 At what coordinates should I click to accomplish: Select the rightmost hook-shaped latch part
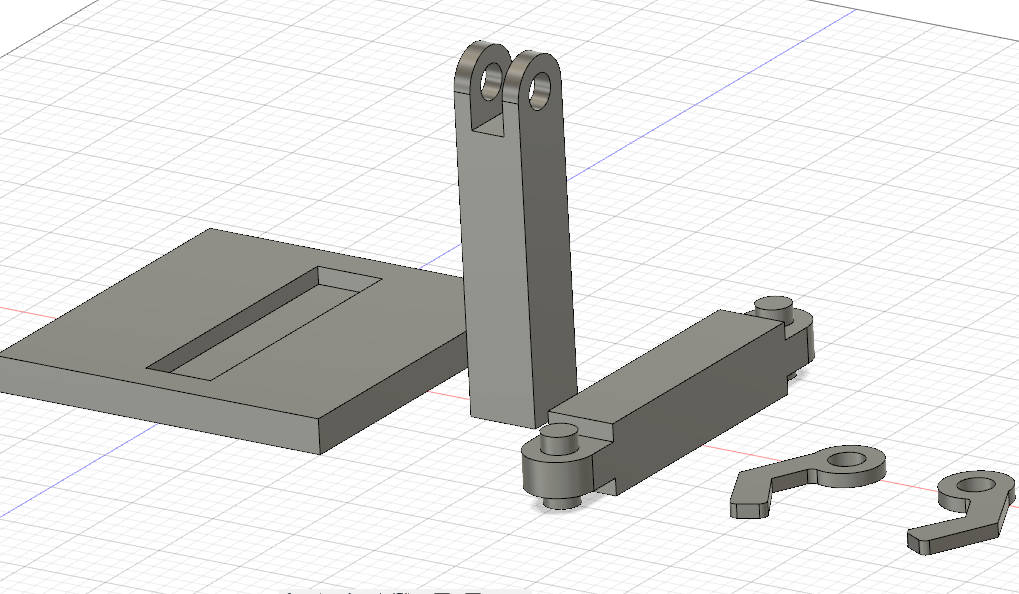(x=962, y=512)
